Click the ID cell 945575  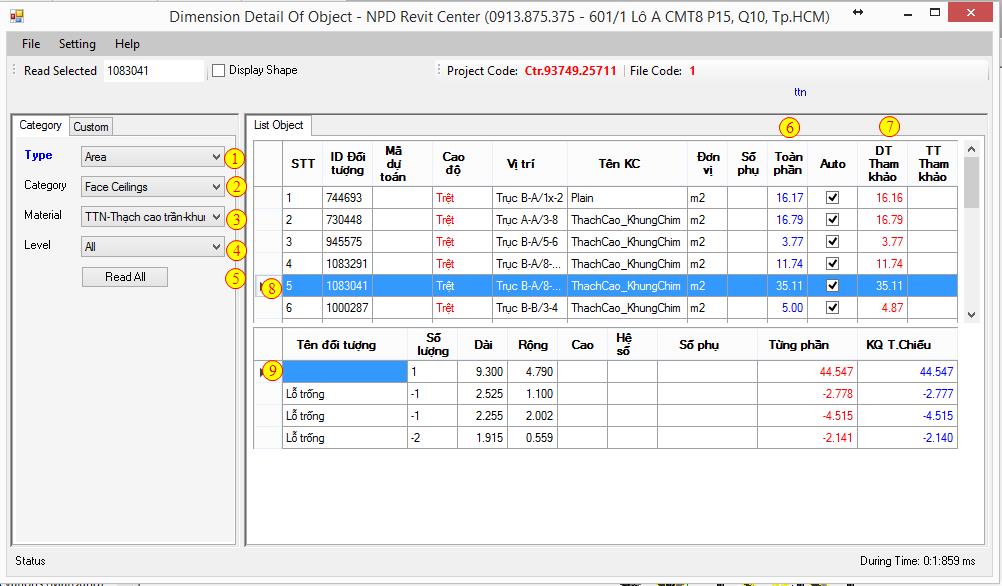347,242
